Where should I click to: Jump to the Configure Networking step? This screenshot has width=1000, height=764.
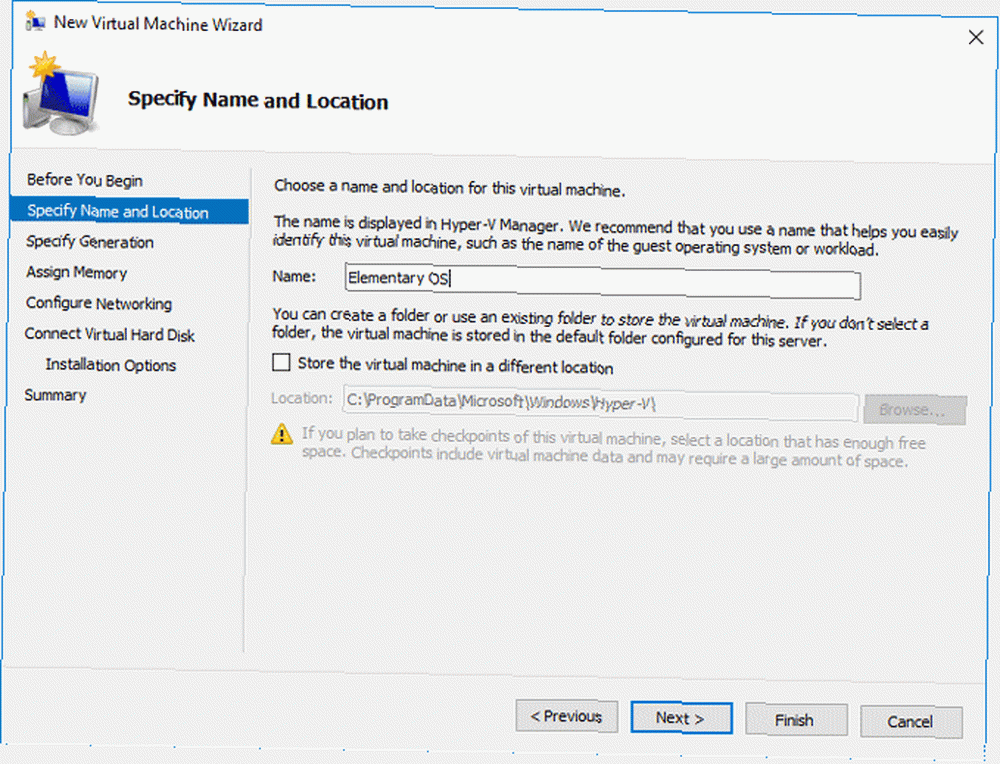click(x=99, y=303)
